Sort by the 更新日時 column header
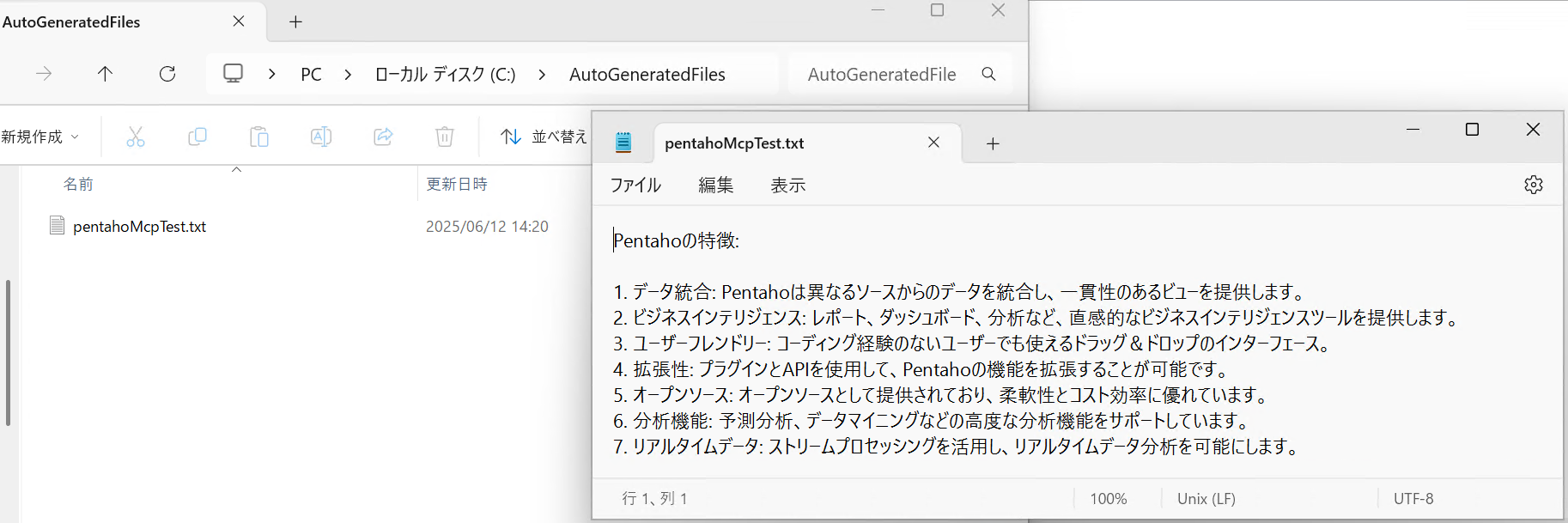The image size is (1568, 523). click(457, 184)
